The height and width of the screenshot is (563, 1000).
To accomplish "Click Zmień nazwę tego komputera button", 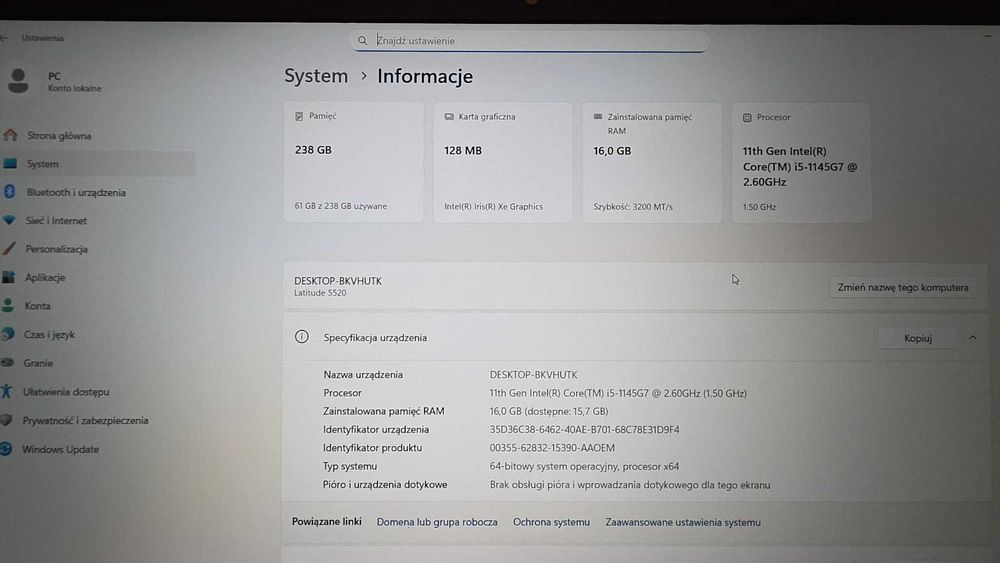I will click(902, 288).
